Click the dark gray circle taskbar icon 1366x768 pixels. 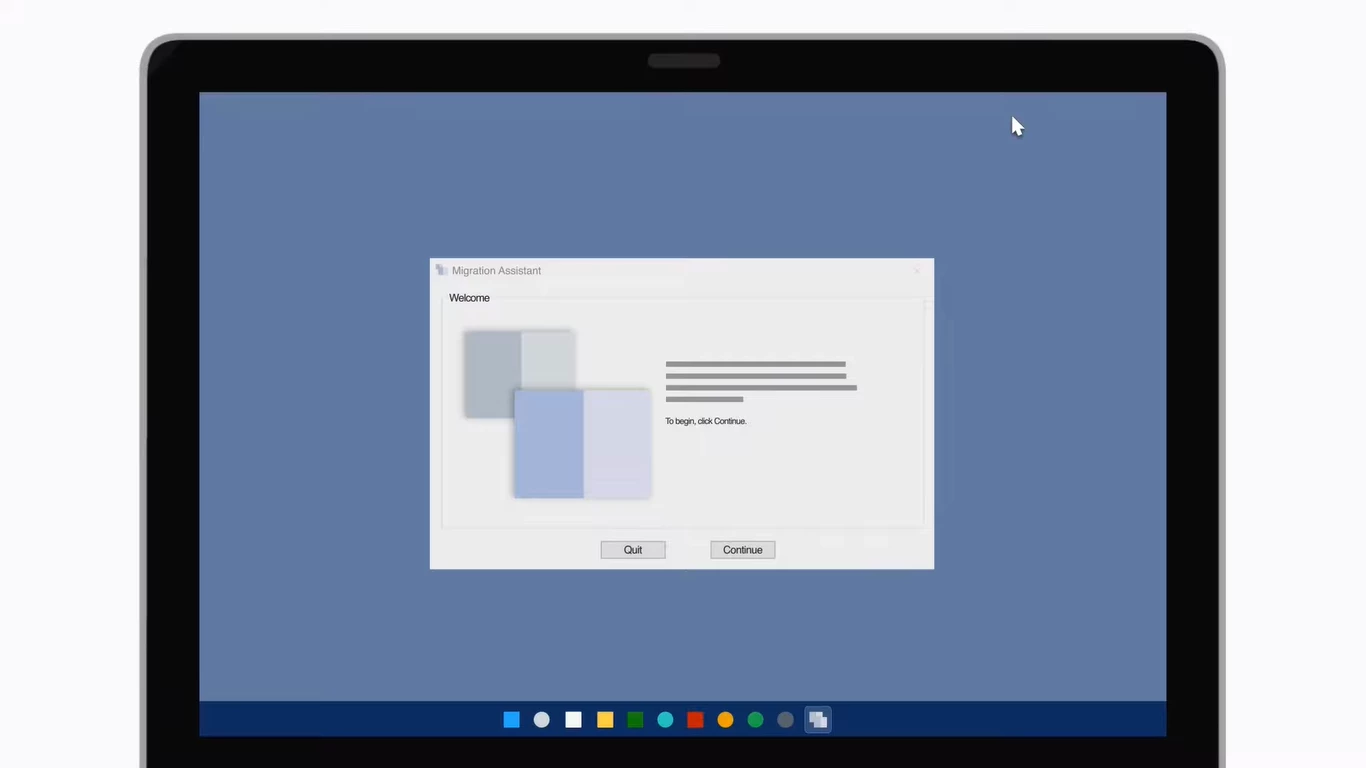tap(786, 720)
